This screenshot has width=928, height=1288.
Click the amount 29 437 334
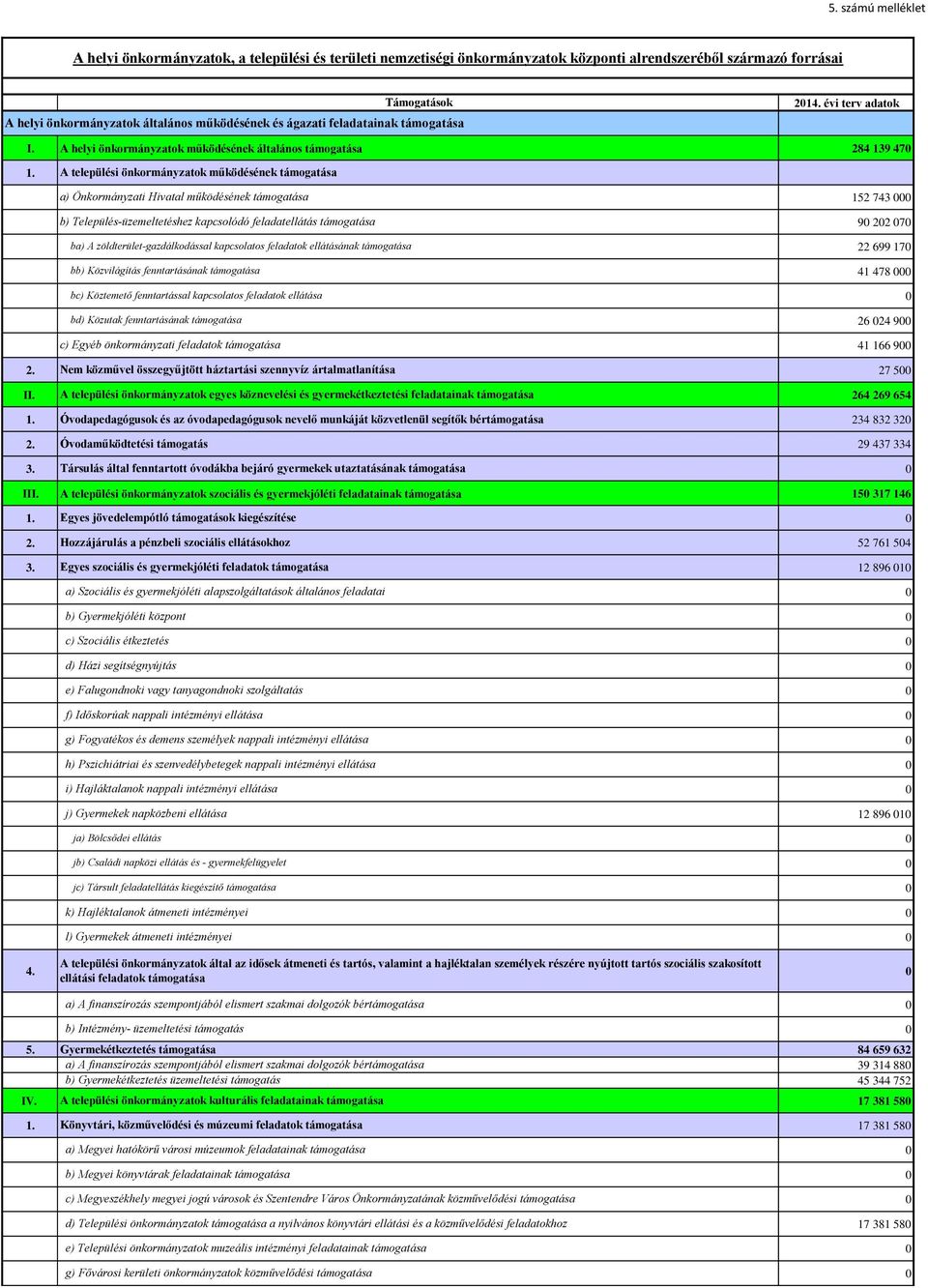click(x=884, y=445)
